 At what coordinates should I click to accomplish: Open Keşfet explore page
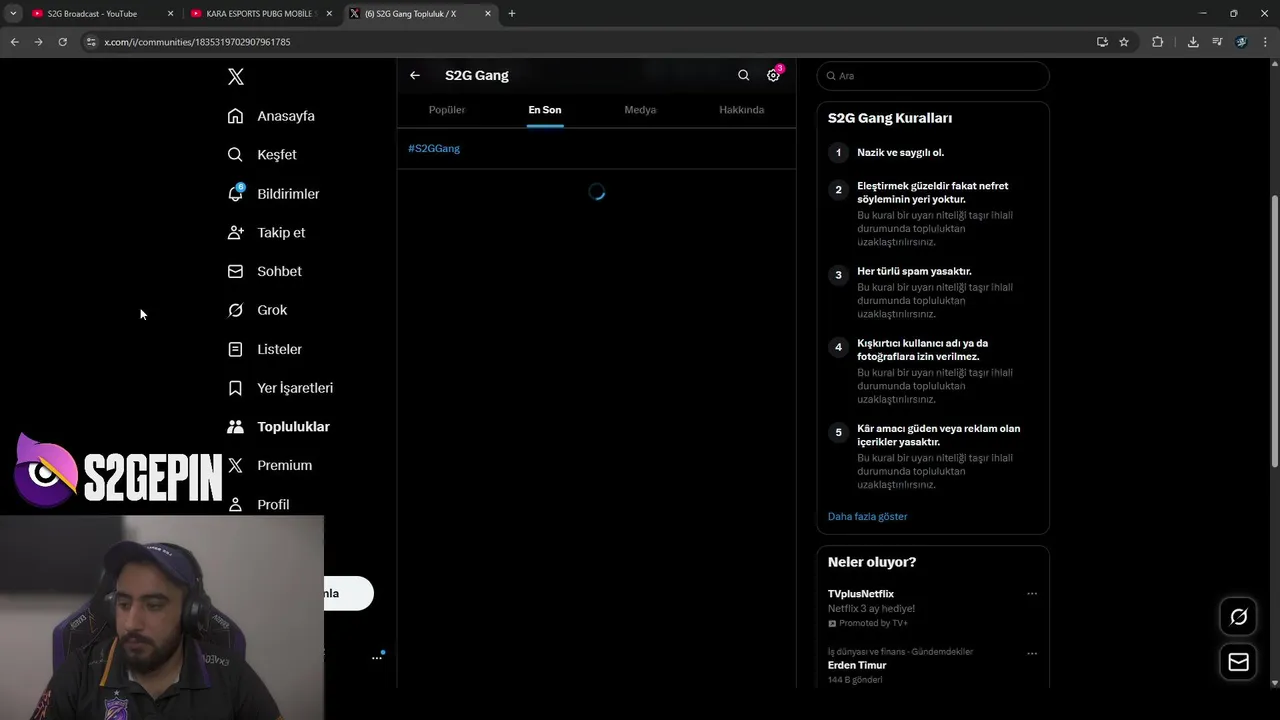click(262, 155)
